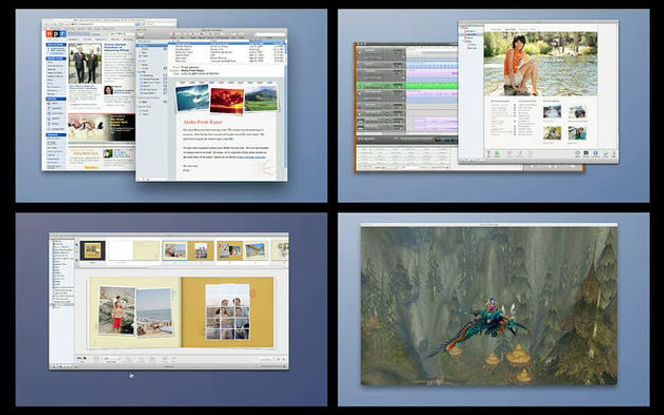Open the photo of two men on NPR page
This screenshot has height=415, width=664.
85,63
